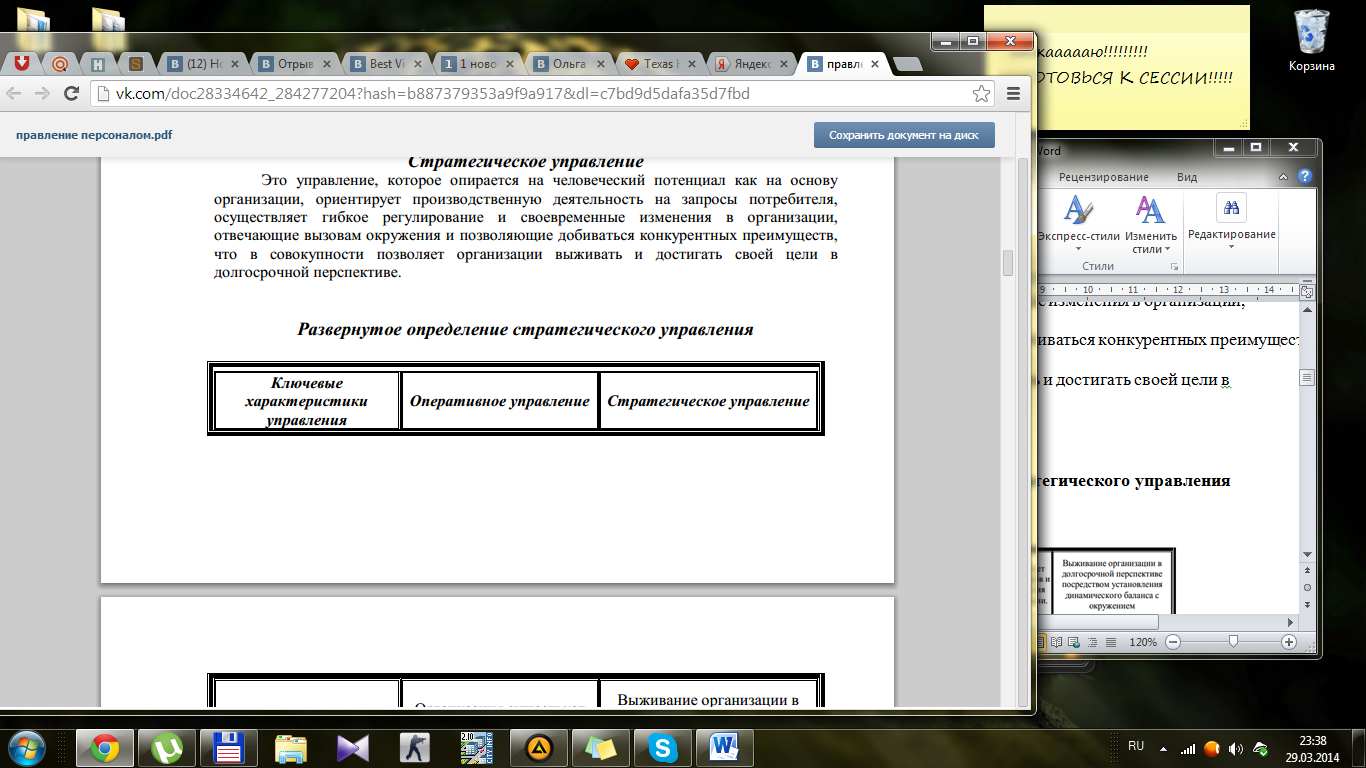This screenshot has height=768, width=1366.
Task: Open Word from the taskbar
Action: pyautogui.click(x=724, y=747)
